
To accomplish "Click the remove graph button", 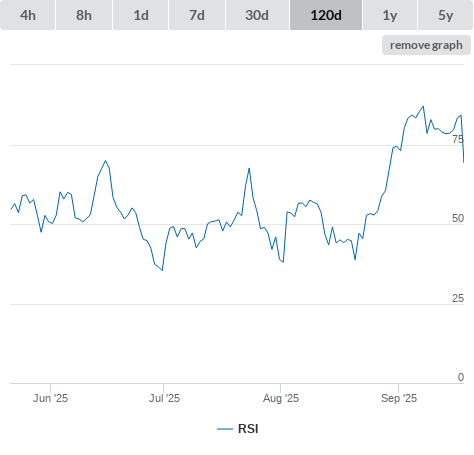I will click(x=426, y=45).
